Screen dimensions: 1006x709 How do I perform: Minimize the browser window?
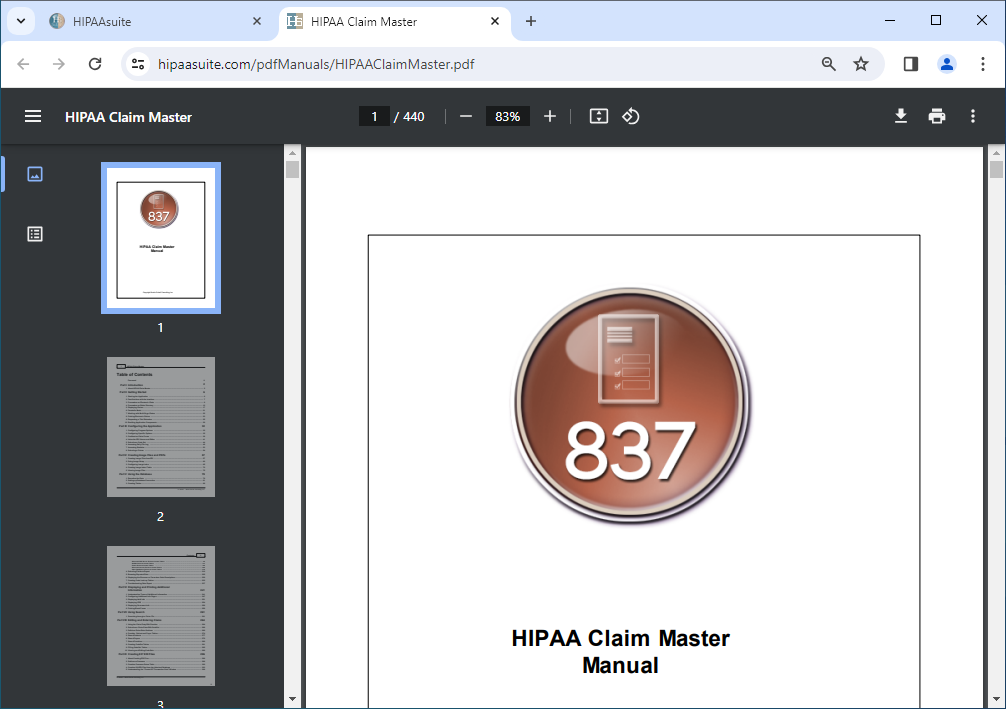pyautogui.click(x=890, y=21)
